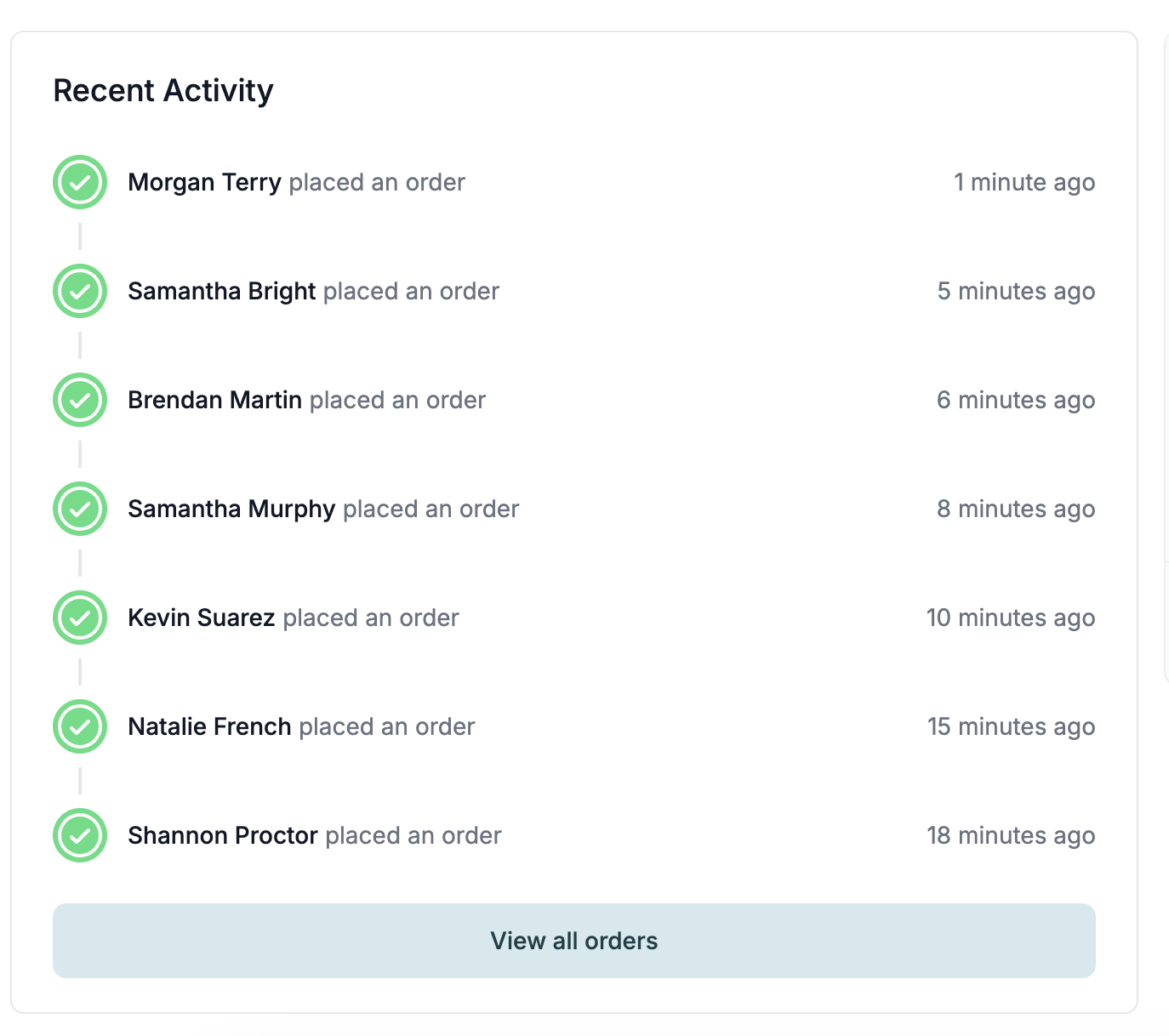The height and width of the screenshot is (1036, 1169).
Task: Click the 1 minute ago timestamp
Action: (x=1024, y=182)
